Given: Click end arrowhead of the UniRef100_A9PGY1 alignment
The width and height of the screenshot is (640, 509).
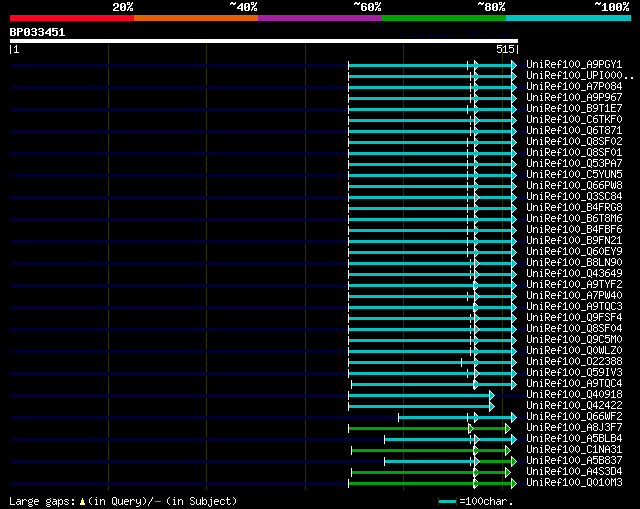Looking at the screenshot, I should 514,64.
